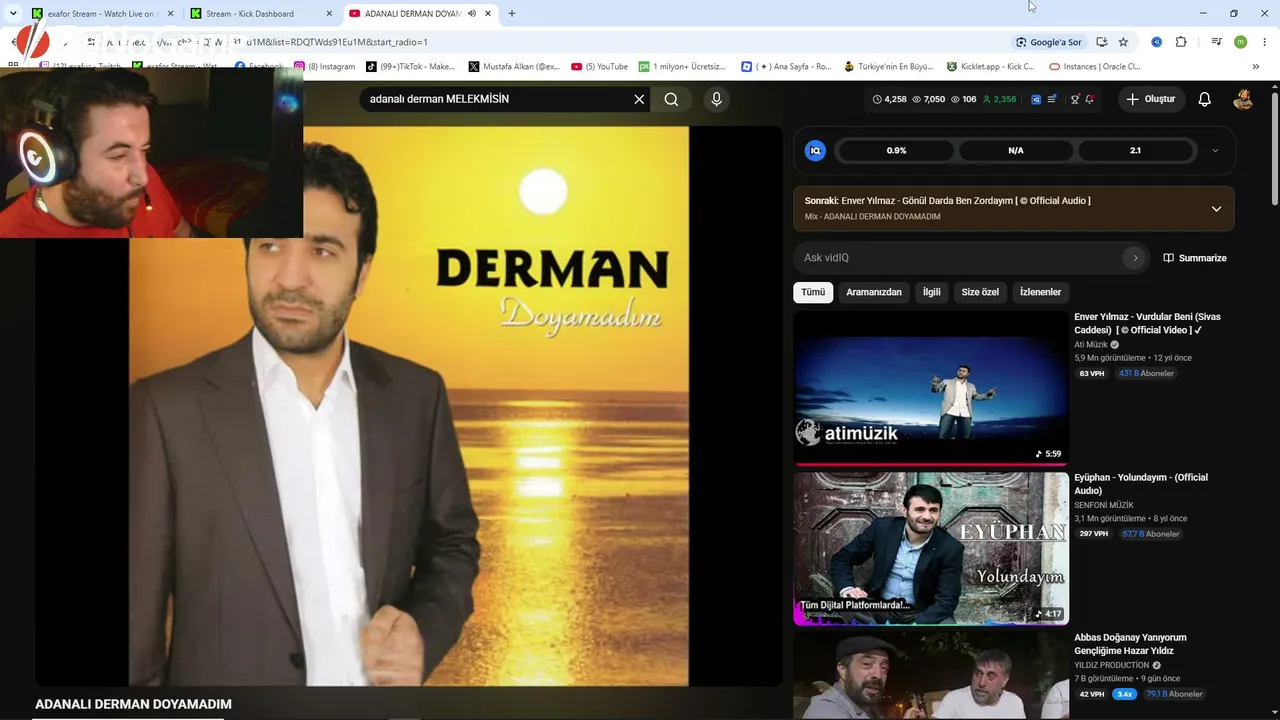Open the (5) YouTube bookmark

(600, 67)
